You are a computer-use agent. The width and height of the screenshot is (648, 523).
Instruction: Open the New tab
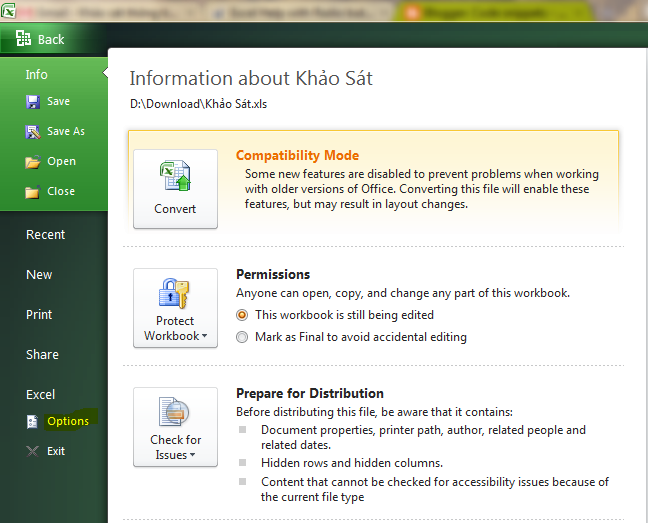coord(39,275)
